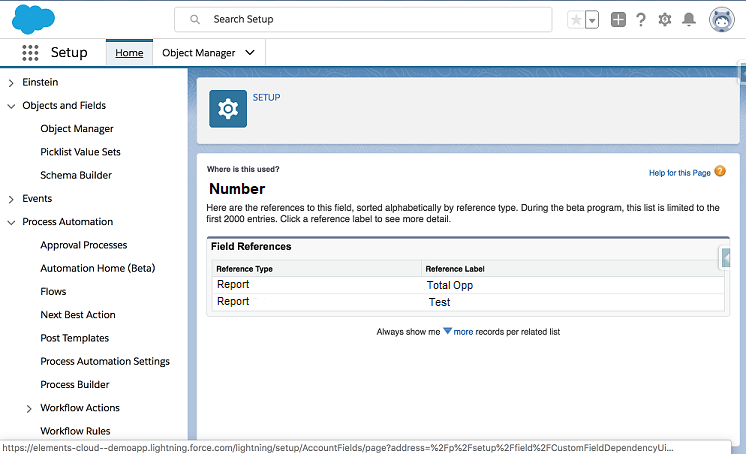This screenshot has height=454, width=746.
Task: Switch to the Object Manager tab
Action: [198, 53]
